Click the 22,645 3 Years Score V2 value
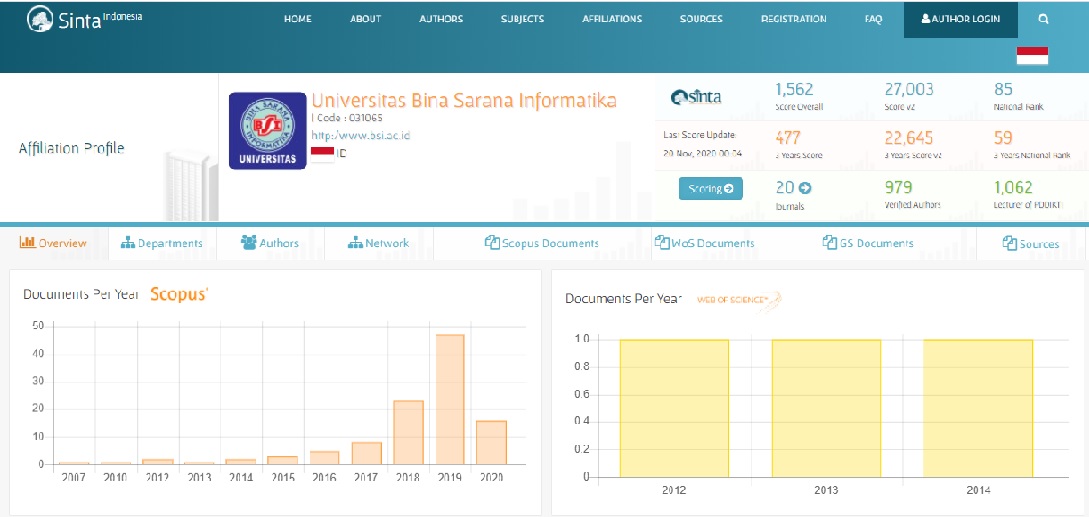The width and height of the screenshot is (1089, 517). (x=908, y=138)
